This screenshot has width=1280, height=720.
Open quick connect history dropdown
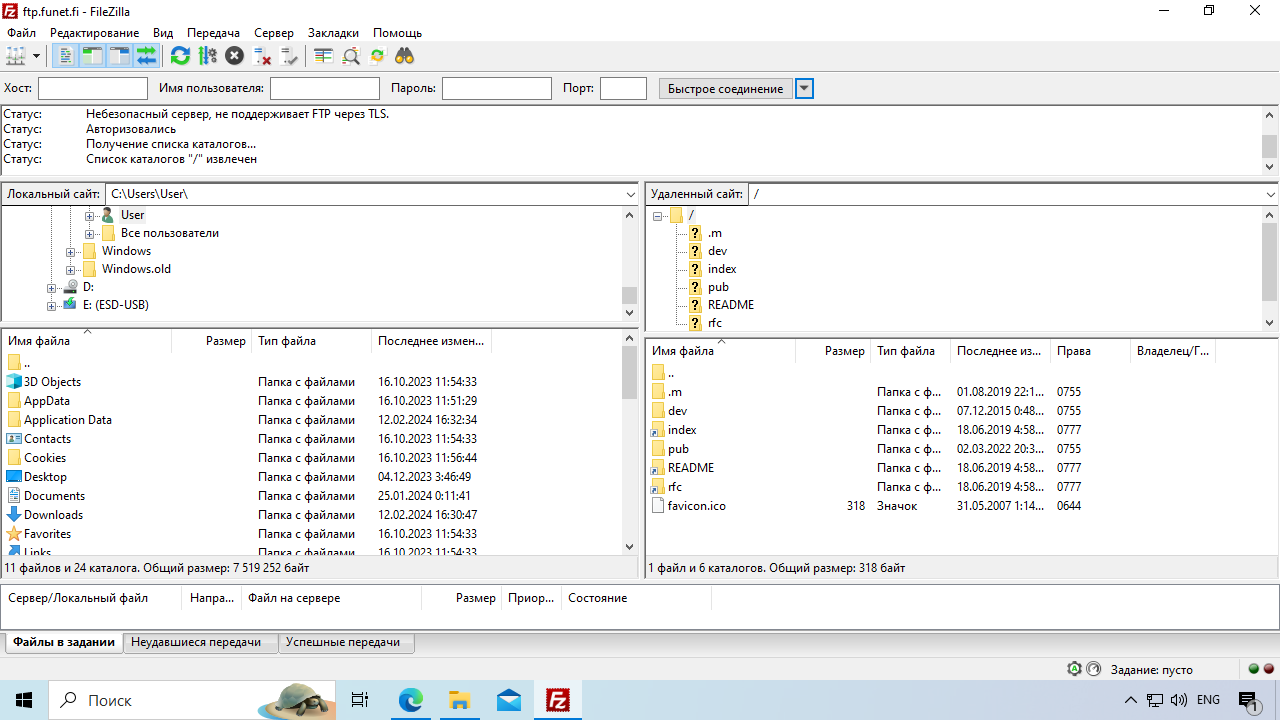click(x=805, y=88)
